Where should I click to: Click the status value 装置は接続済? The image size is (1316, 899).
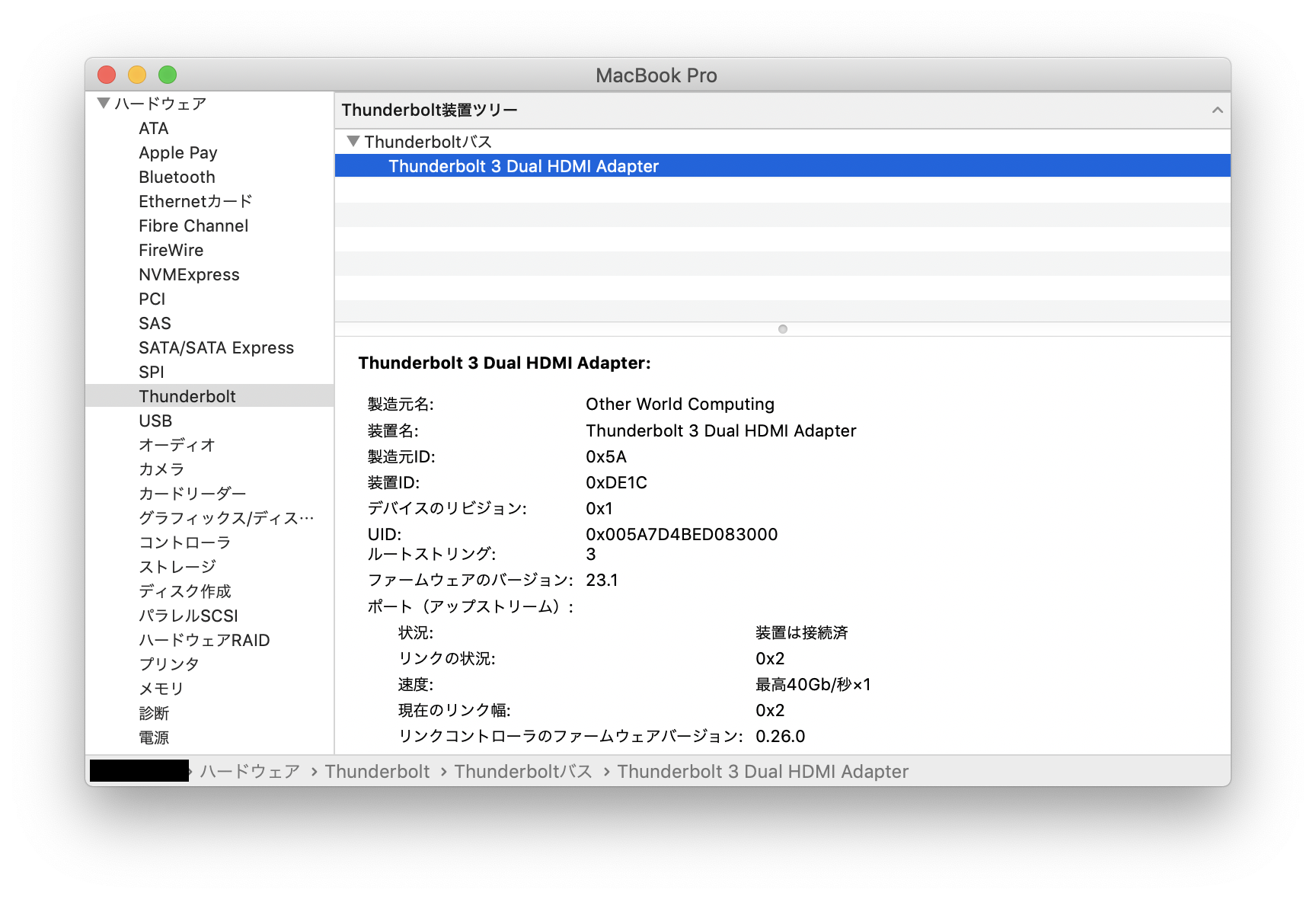pos(801,632)
